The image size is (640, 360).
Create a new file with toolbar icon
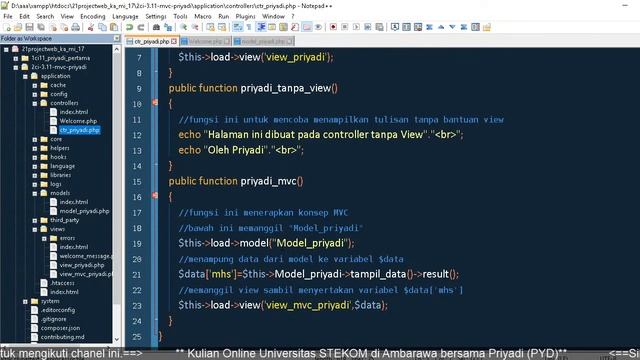pyautogui.click(x=7, y=27)
